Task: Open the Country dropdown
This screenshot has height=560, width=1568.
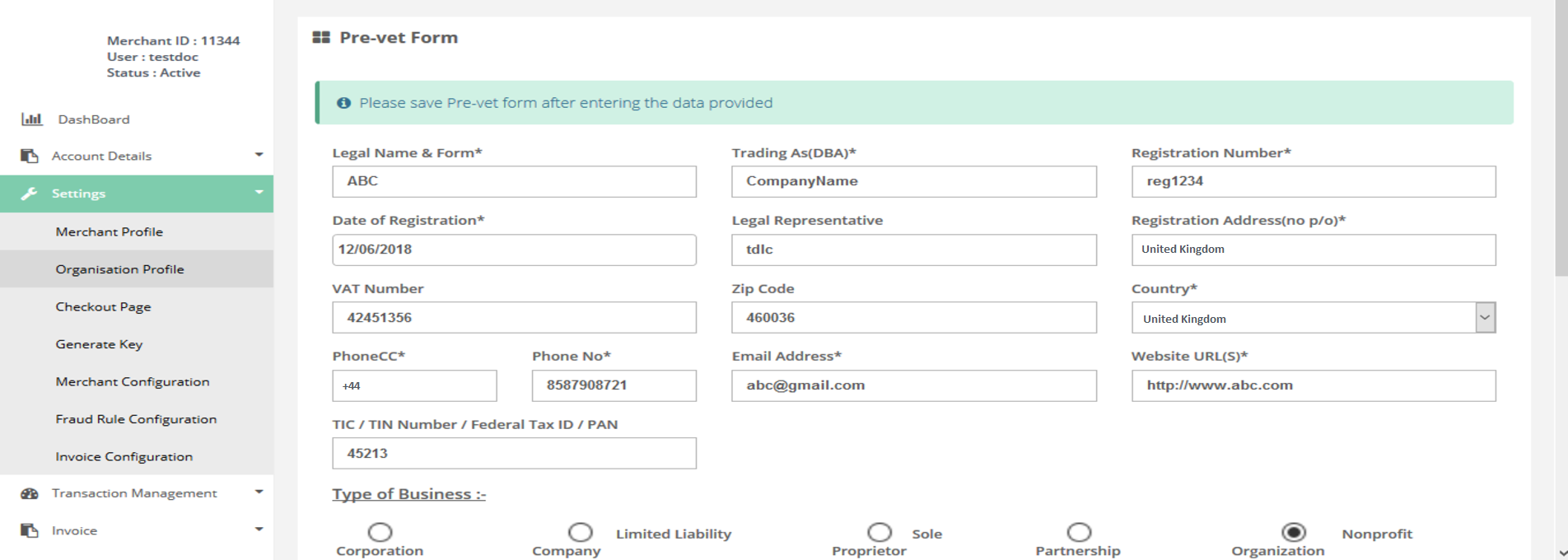Action: tap(1485, 318)
